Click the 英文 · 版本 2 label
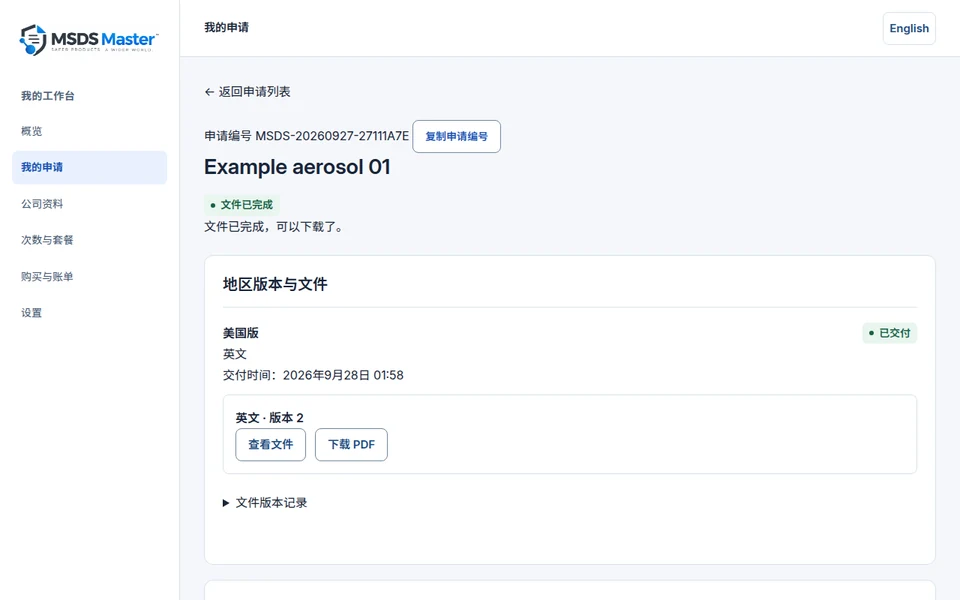Screen dimensions: 960x600 269,418
